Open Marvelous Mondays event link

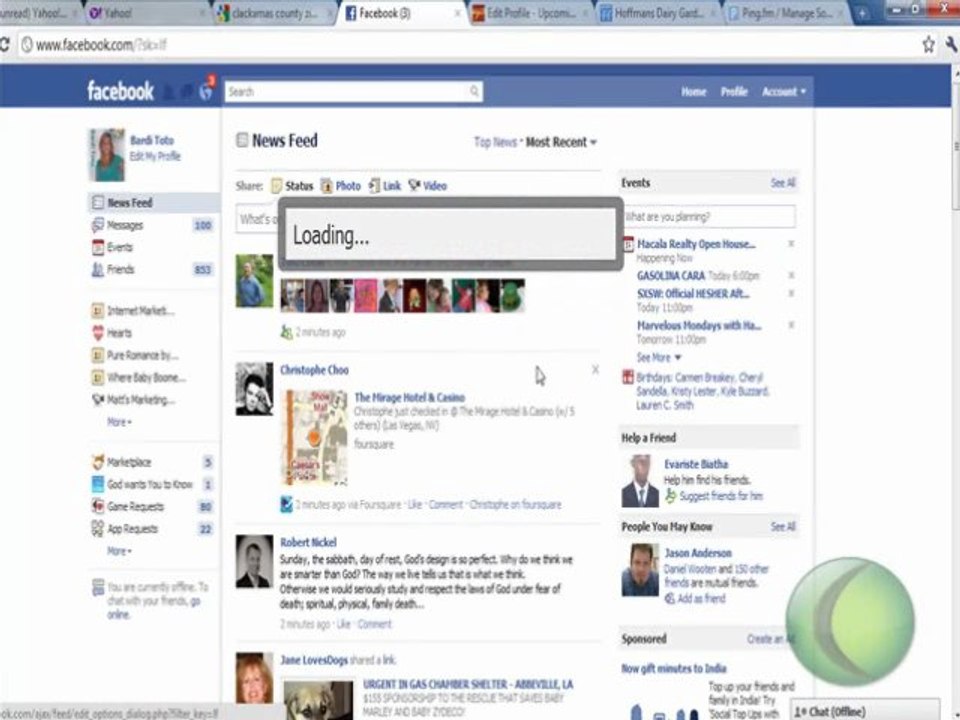699,326
